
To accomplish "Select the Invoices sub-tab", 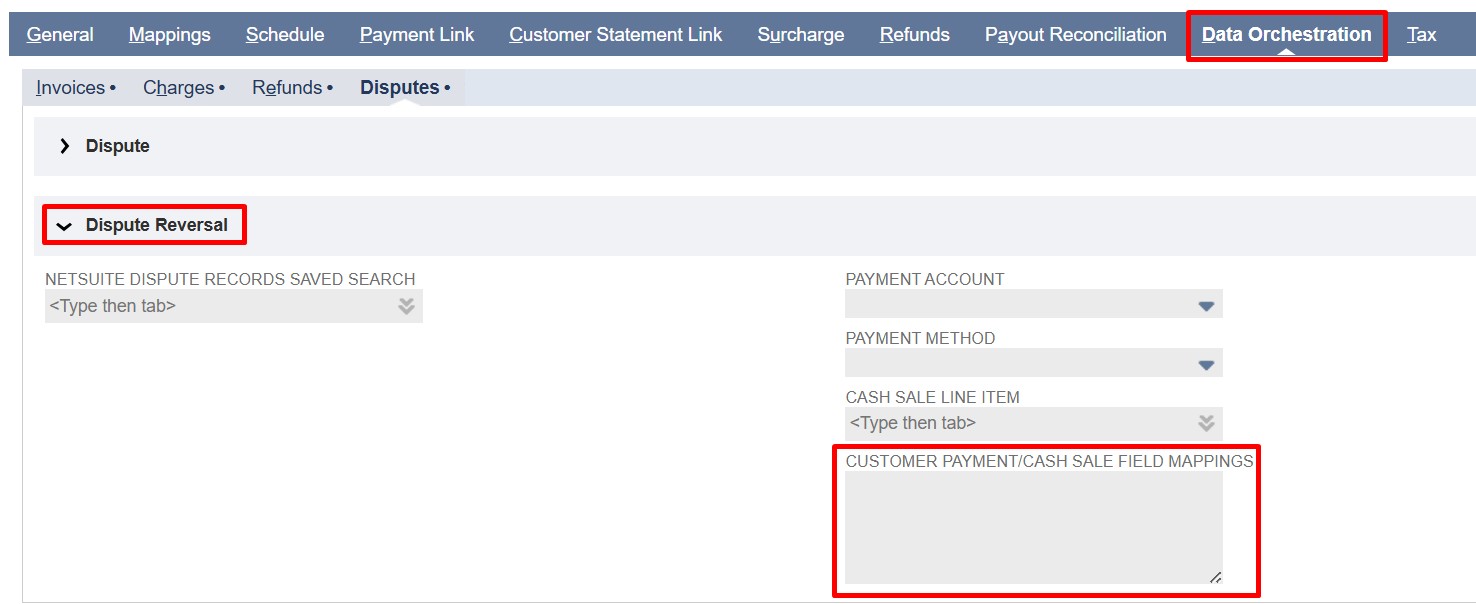I will click(x=70, y=87).
